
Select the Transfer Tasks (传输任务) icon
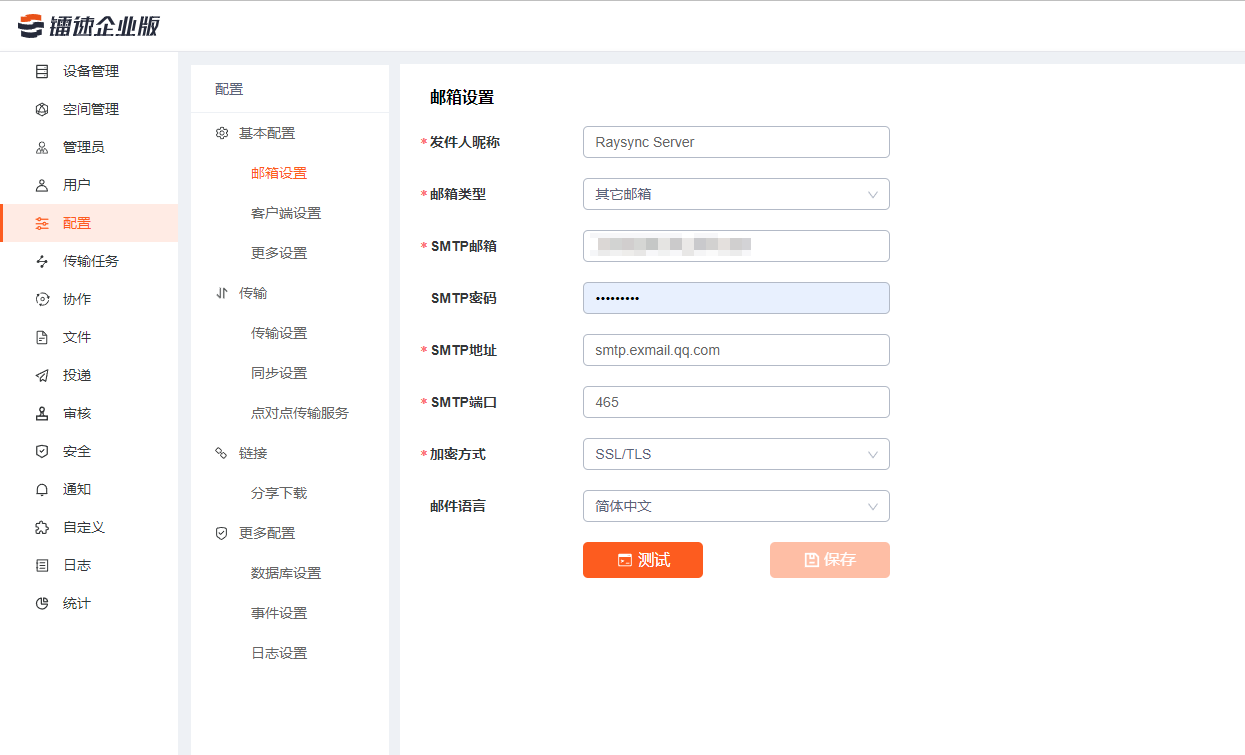tap(42, 262)
